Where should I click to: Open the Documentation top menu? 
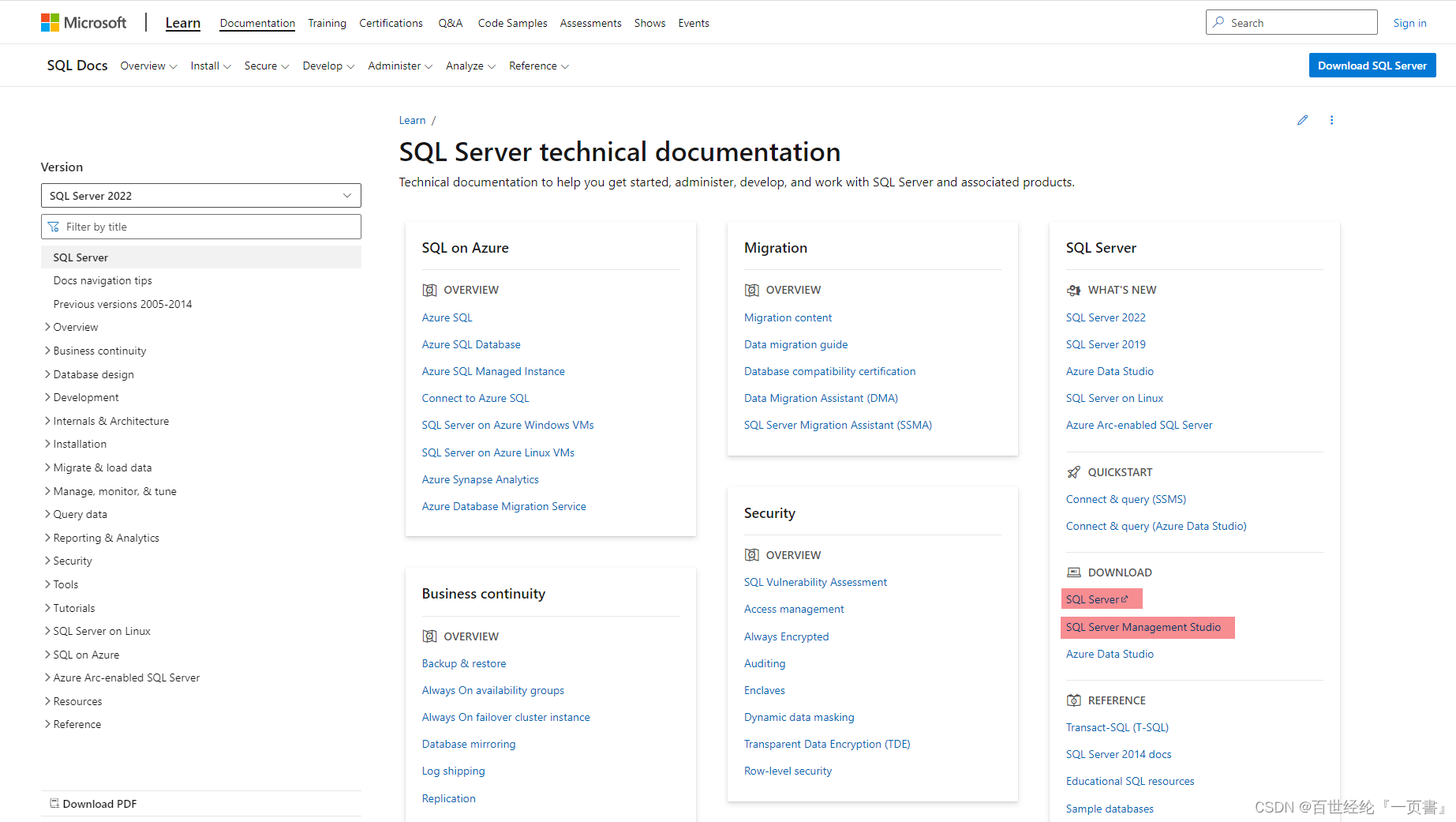pos(257,23)
